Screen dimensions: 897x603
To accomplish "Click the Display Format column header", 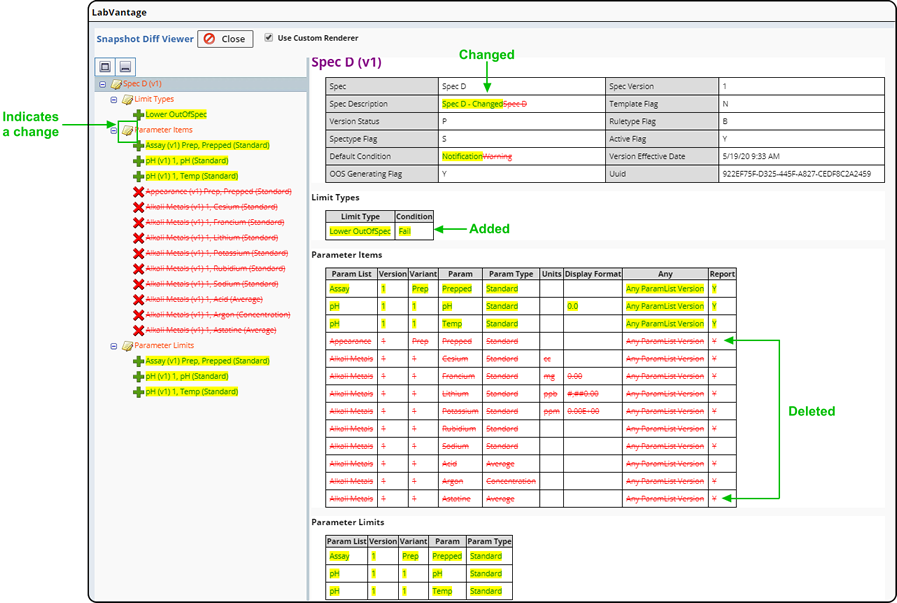I will click(x=593, y=274).
